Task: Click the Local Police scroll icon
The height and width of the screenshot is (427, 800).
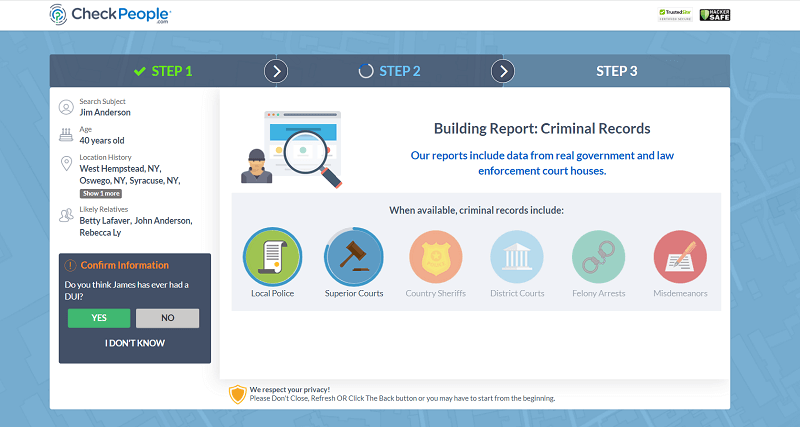Action: coord(273,257)
